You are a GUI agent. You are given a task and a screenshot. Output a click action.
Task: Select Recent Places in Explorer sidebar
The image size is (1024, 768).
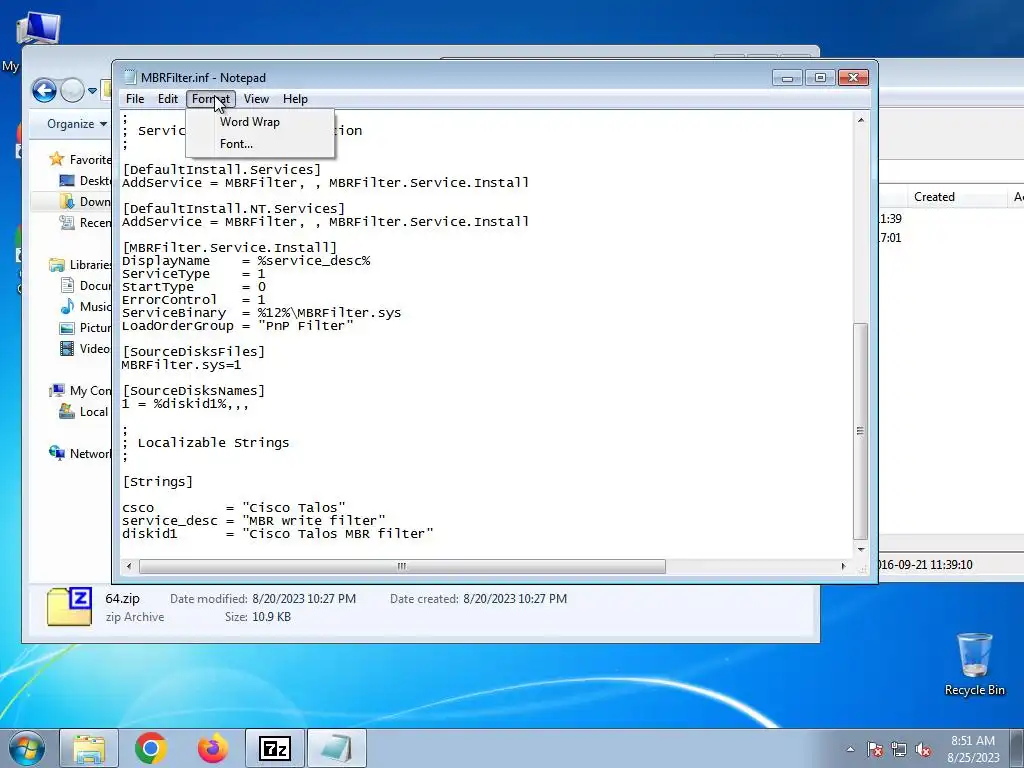click(85, 223)
